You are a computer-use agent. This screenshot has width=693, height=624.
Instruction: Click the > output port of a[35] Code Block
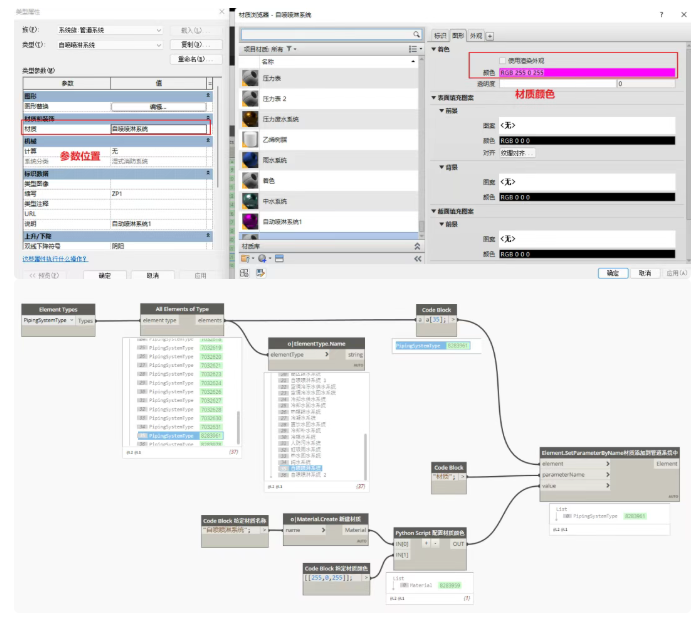click(453, 320)
